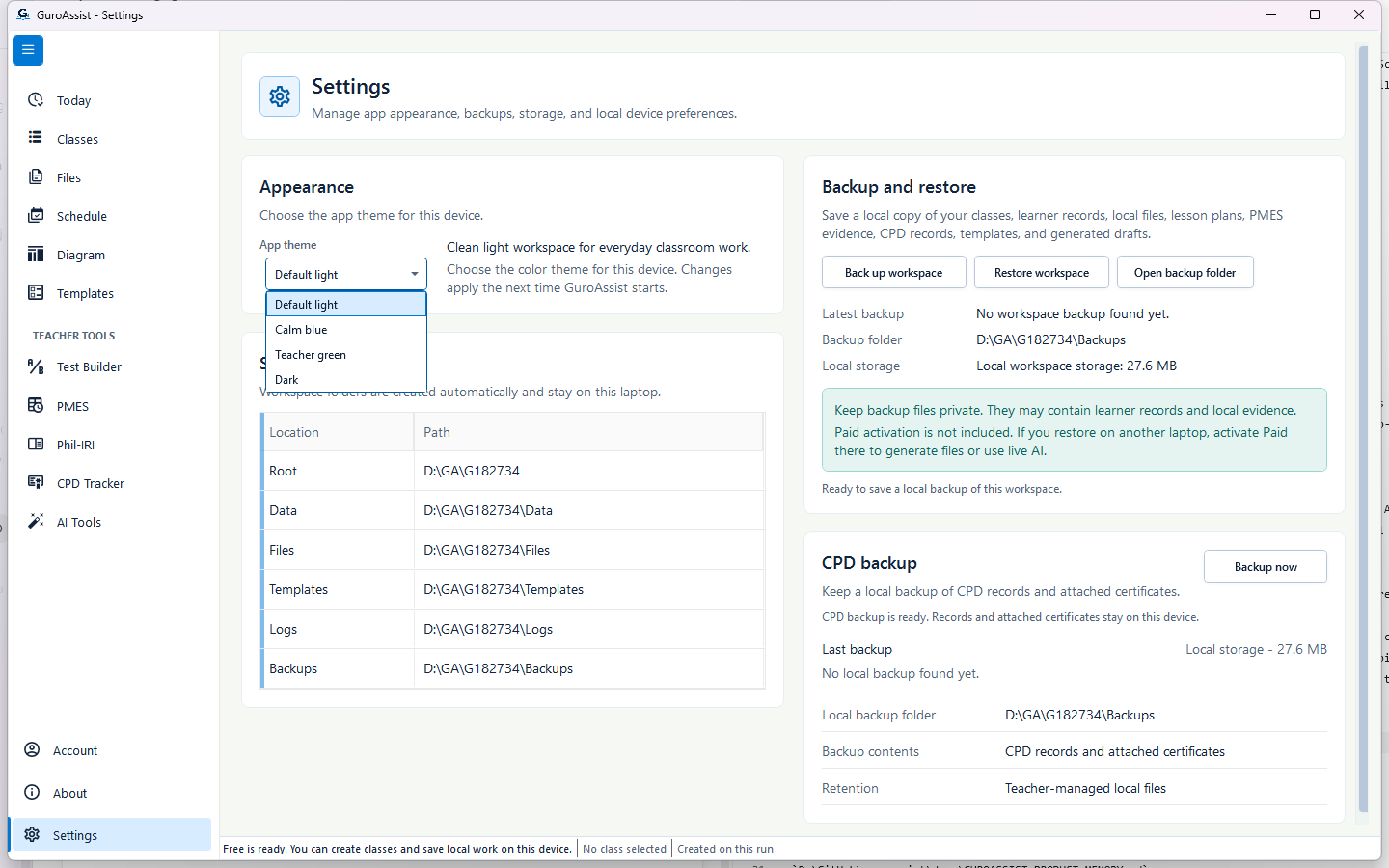Select Root path D:\GA\G182734 cell
This screenshot has width=1389, height=868.
[x=588, y=471]
